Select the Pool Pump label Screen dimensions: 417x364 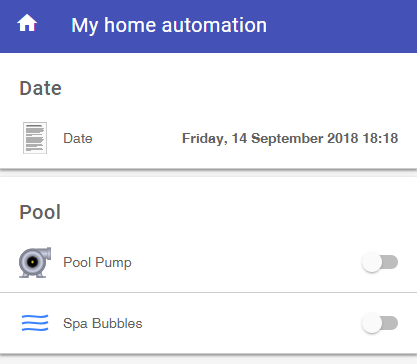coord(97,263)
